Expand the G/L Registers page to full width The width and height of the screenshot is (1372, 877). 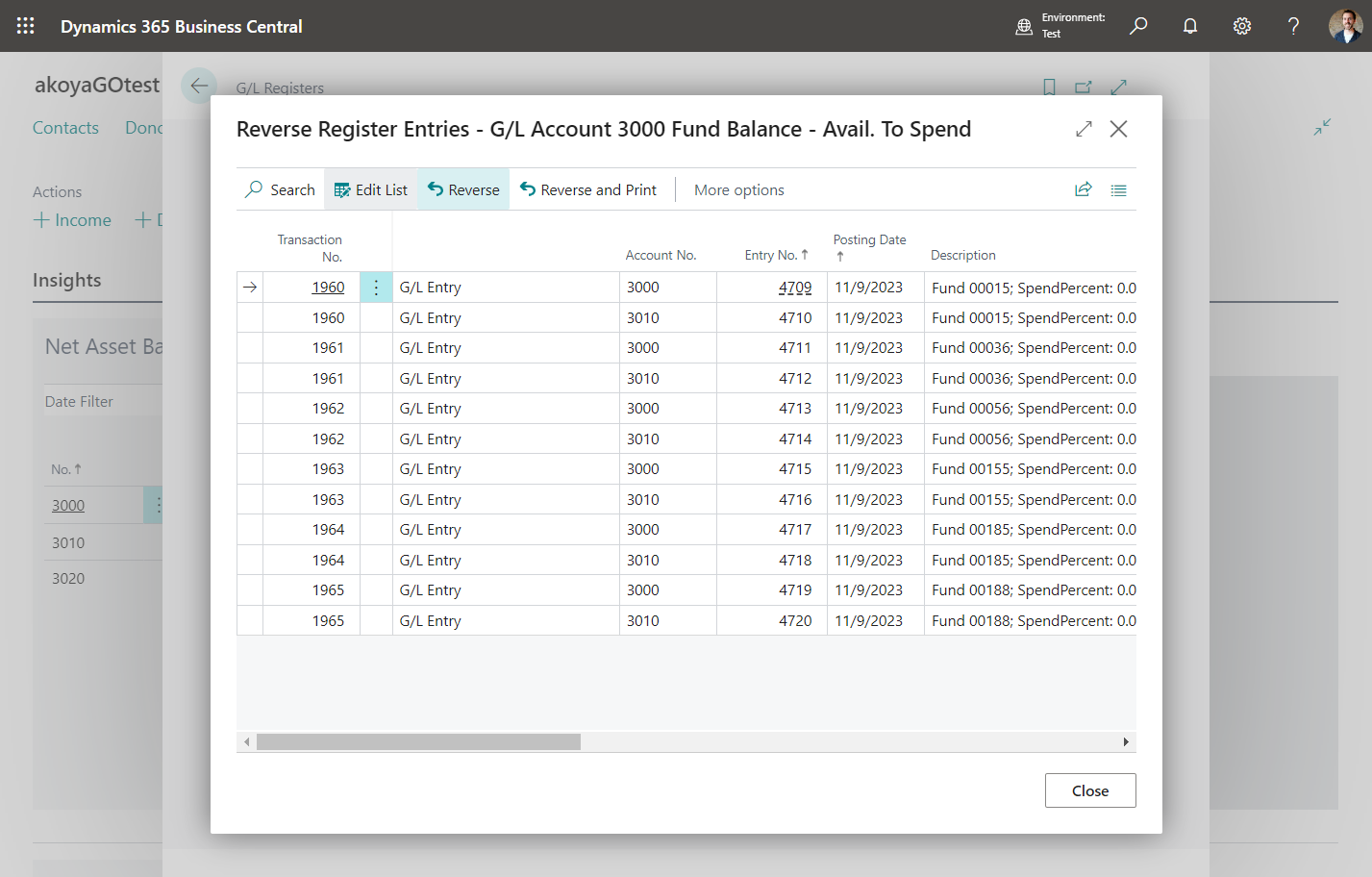pyautogui.click(x=1118, y=88)
